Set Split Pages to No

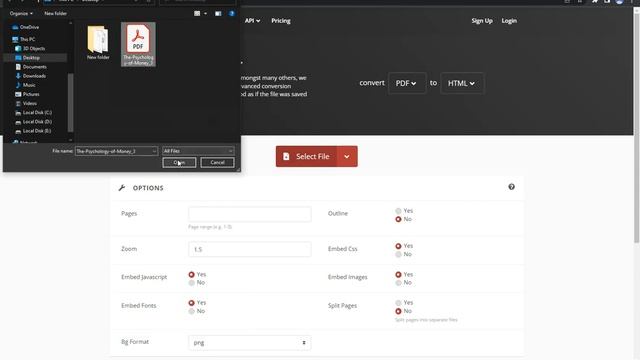[x=398, y=311]
